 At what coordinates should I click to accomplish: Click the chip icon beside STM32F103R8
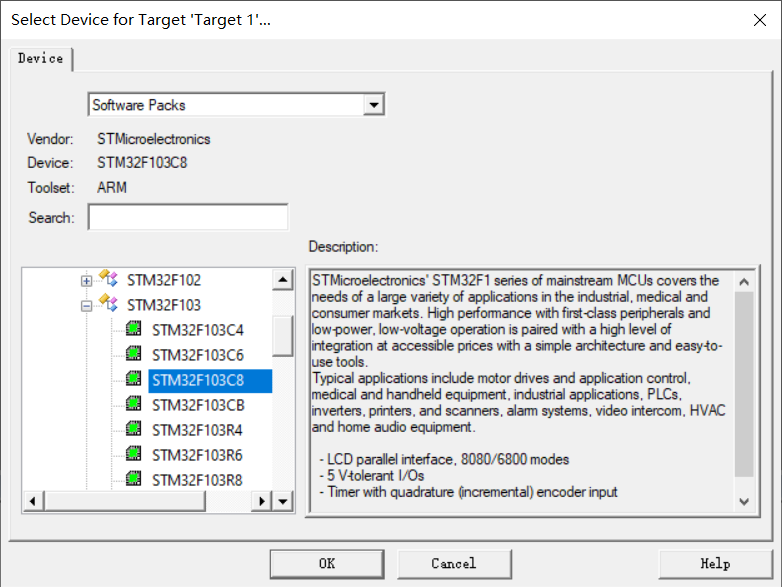pos(134,478)
